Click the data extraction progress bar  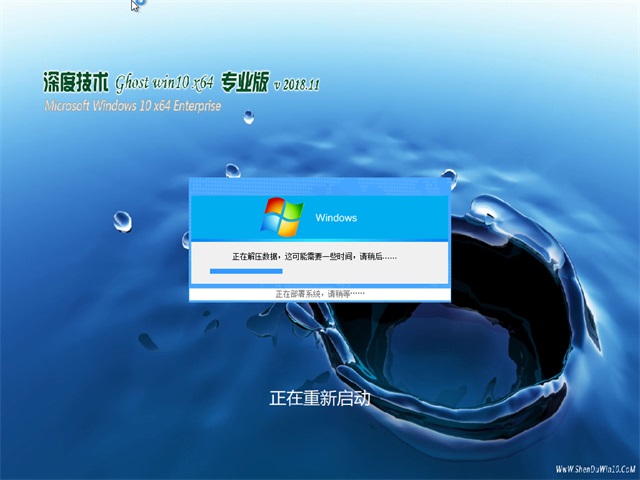point(246,271)
